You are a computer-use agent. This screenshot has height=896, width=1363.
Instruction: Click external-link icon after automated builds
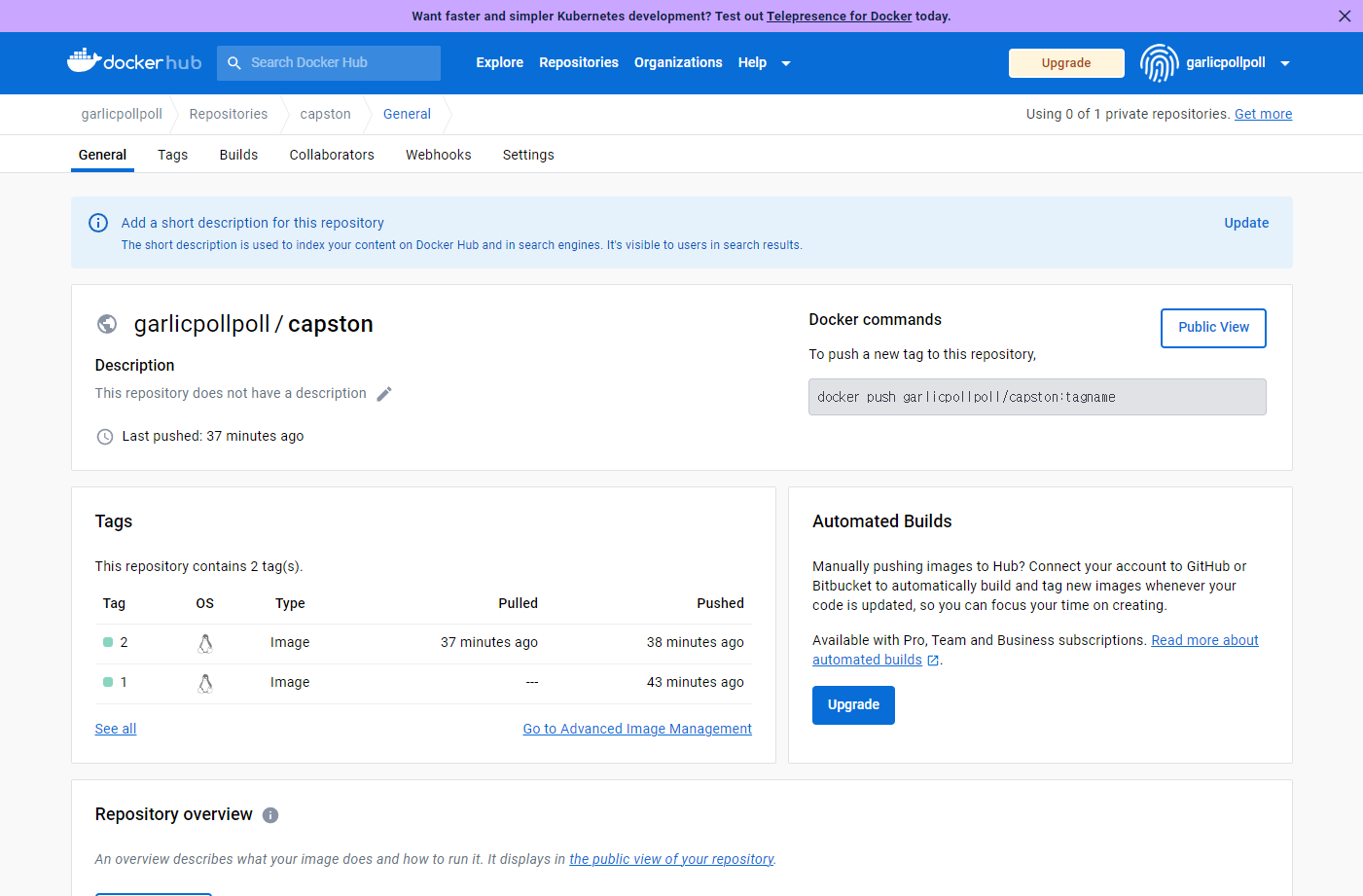(x=933, y=661)
